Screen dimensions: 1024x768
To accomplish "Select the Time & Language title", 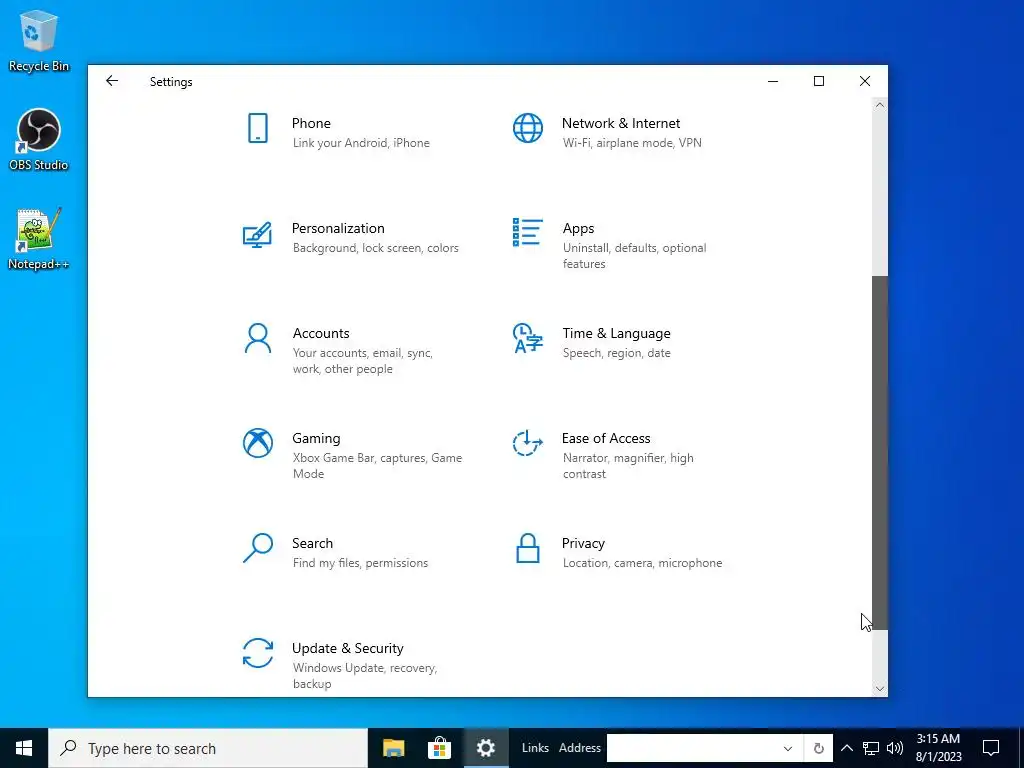I will (616, 334).
